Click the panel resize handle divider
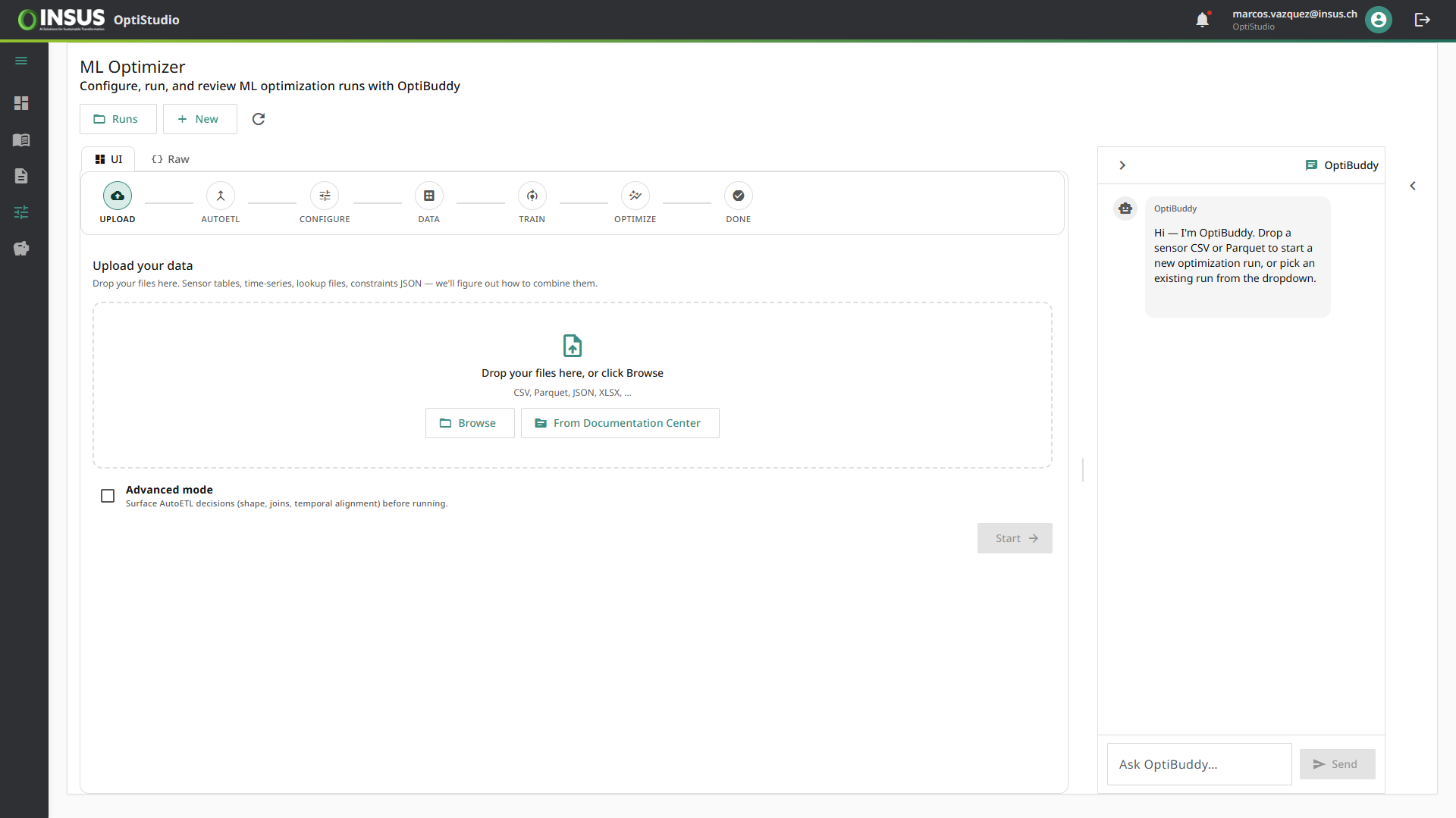 1083,470
